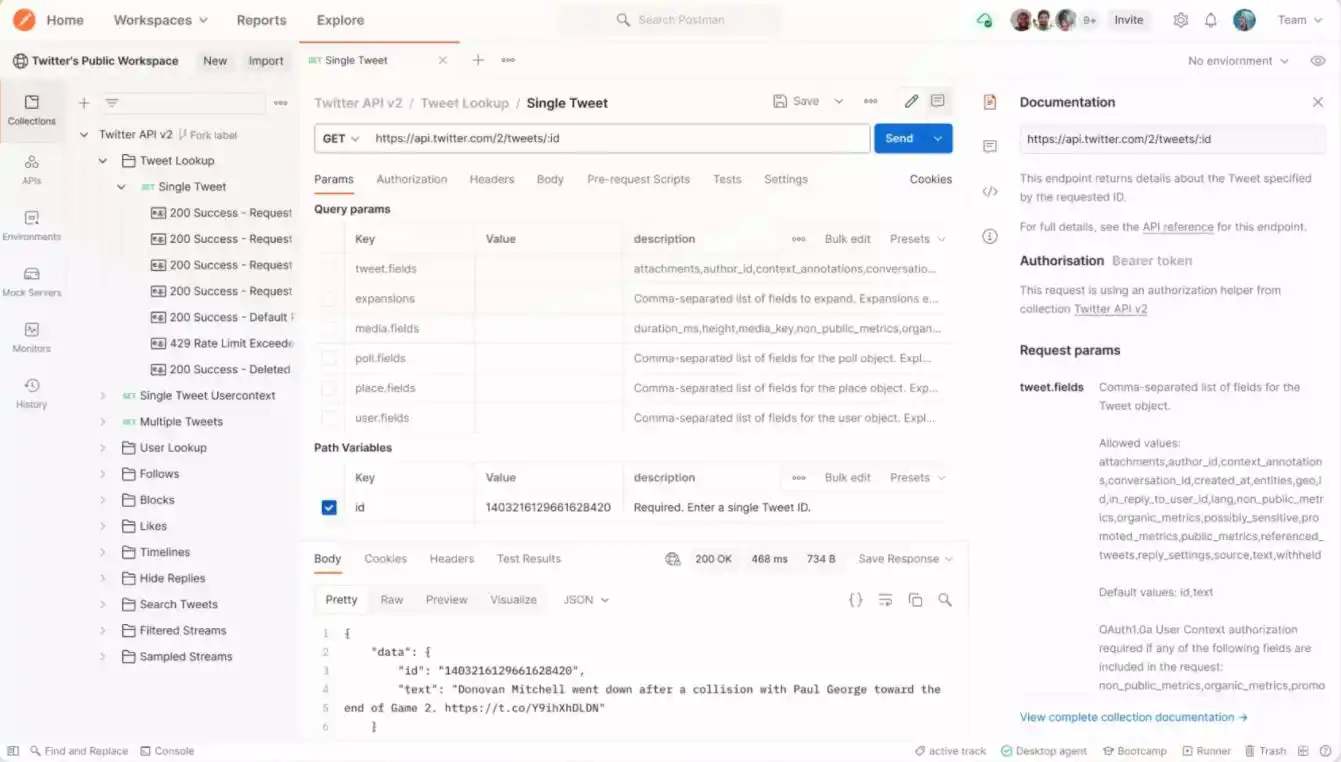Image resolution: width=1341 pixels, height=762 pixels.
Task: Collapse the Tweet Lookup folder
Action: [x=102, y=161]
